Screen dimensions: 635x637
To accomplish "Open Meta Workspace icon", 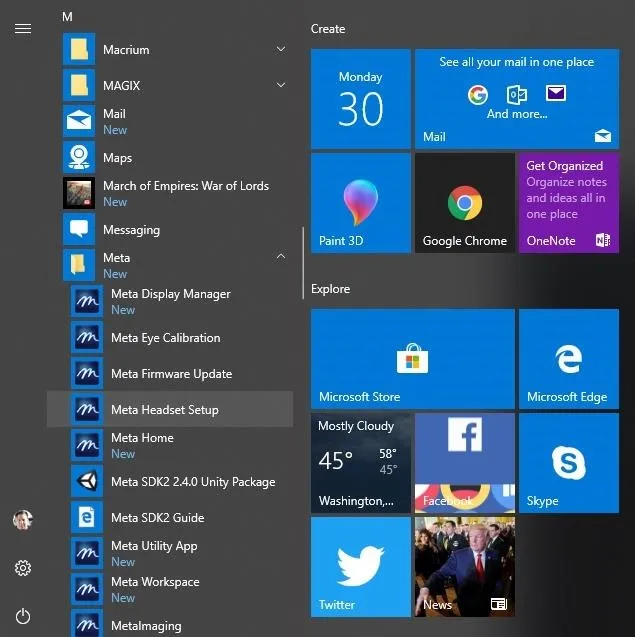I will point(87,589).
